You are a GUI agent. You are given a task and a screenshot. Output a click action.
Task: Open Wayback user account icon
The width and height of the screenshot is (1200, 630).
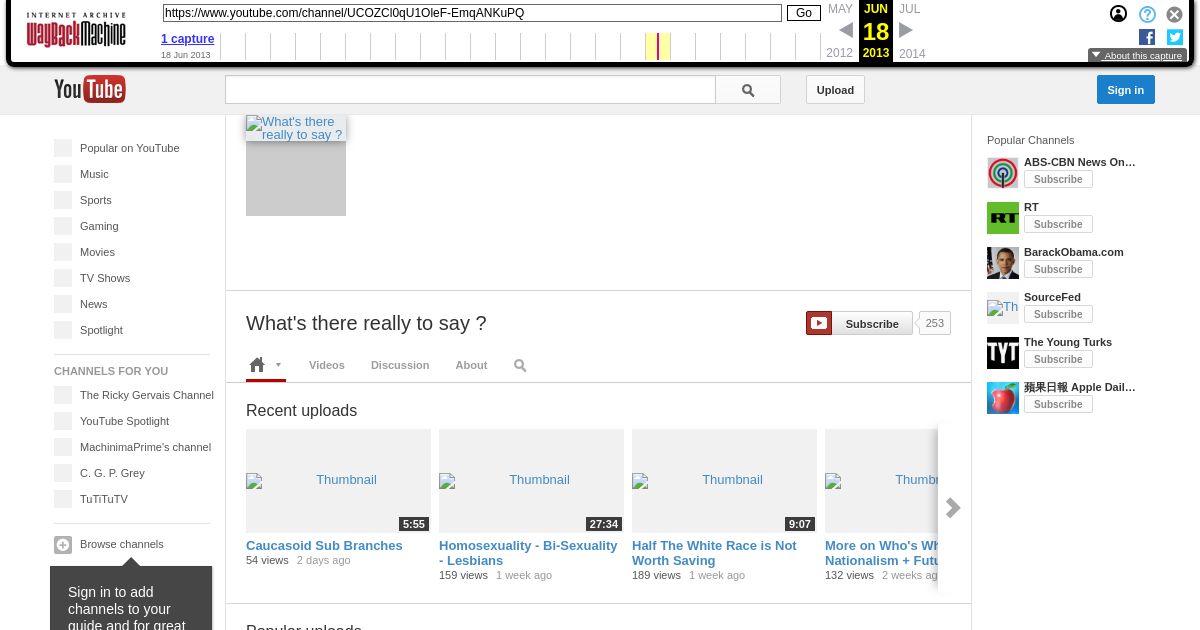click(x=1118, y=14)
